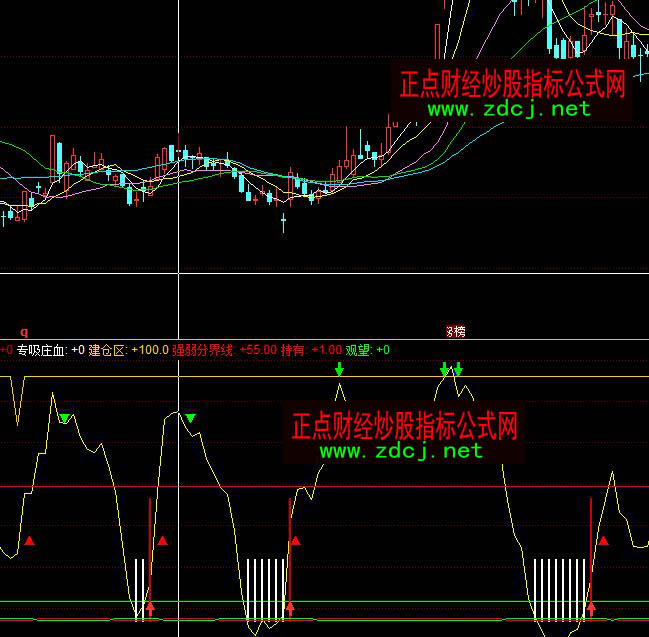Open the www.zdcj.net link in lower panel
The height and width of the screenshot is (637, 649).
pyautogui.click(x=401, y=451)
